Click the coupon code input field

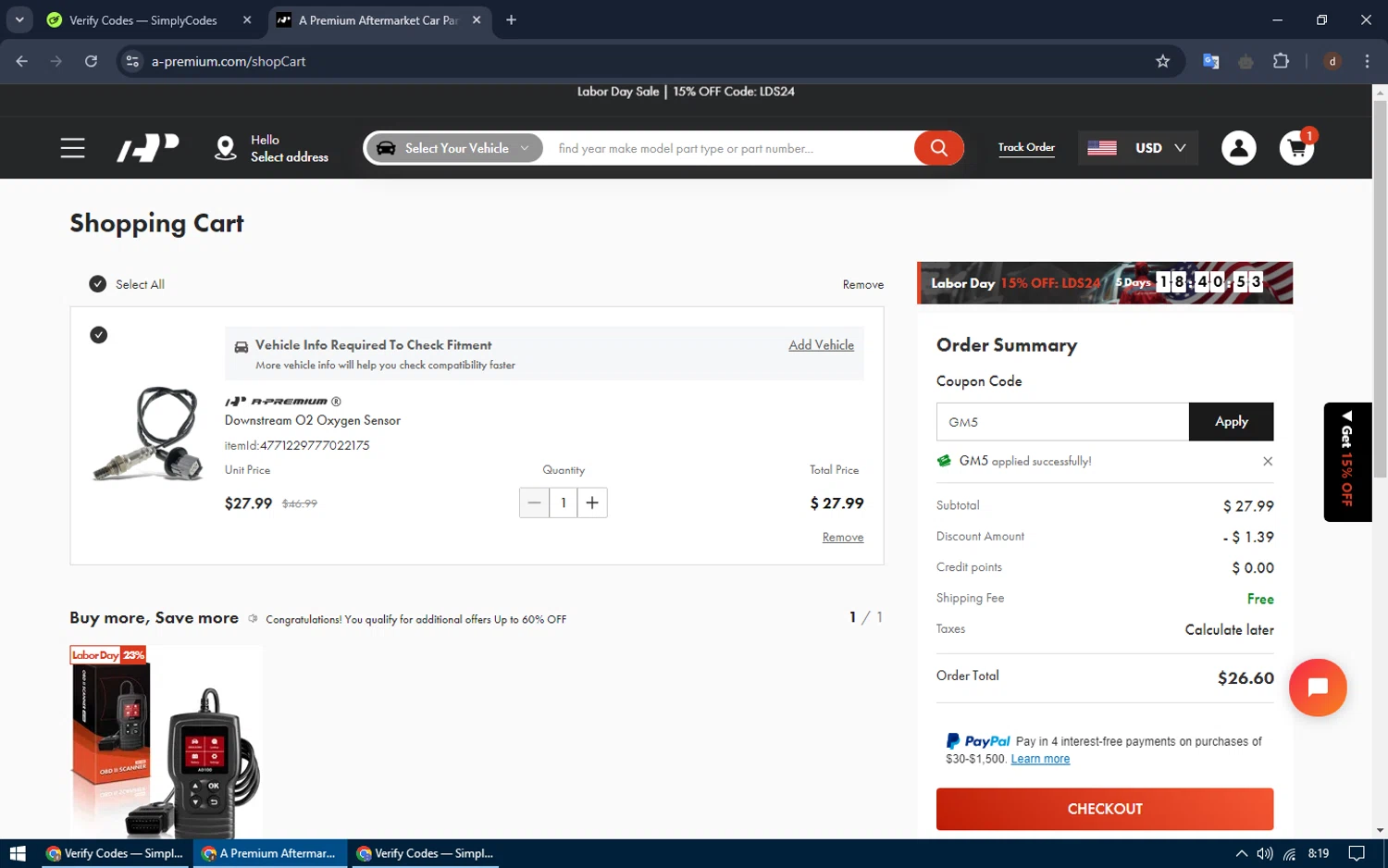(1062, 422)
